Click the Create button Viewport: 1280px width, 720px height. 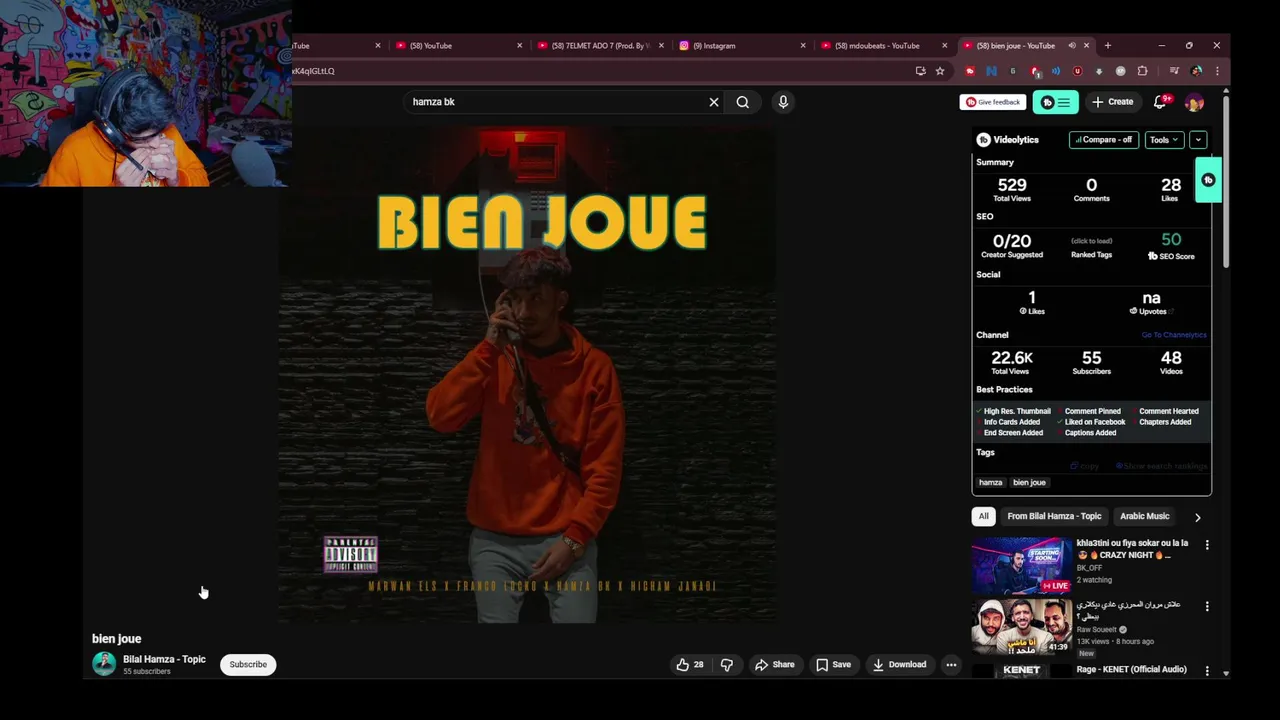pyautogui.click(x=1113, y=102)
